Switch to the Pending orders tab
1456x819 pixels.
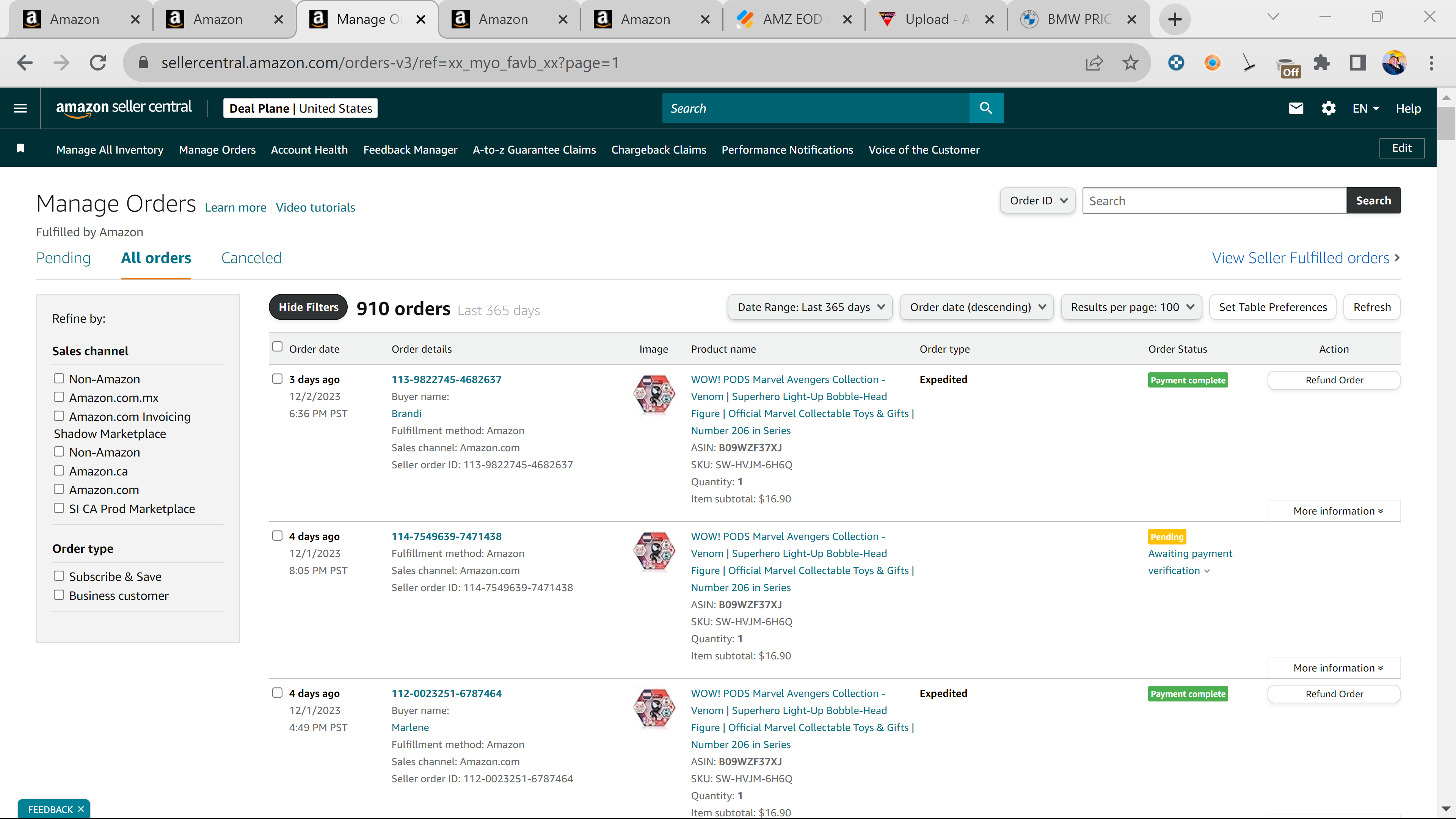point(63,258)
